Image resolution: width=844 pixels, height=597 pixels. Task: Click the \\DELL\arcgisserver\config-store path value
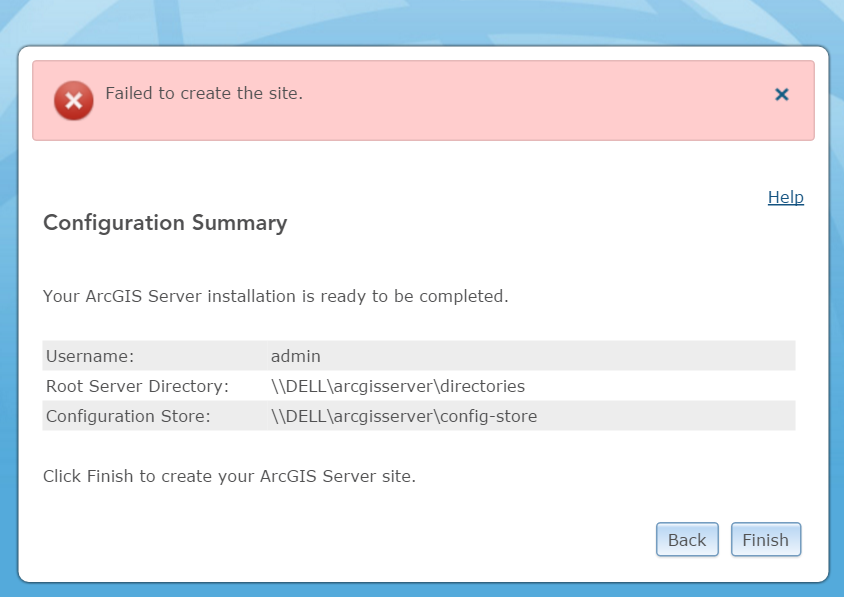404,416
